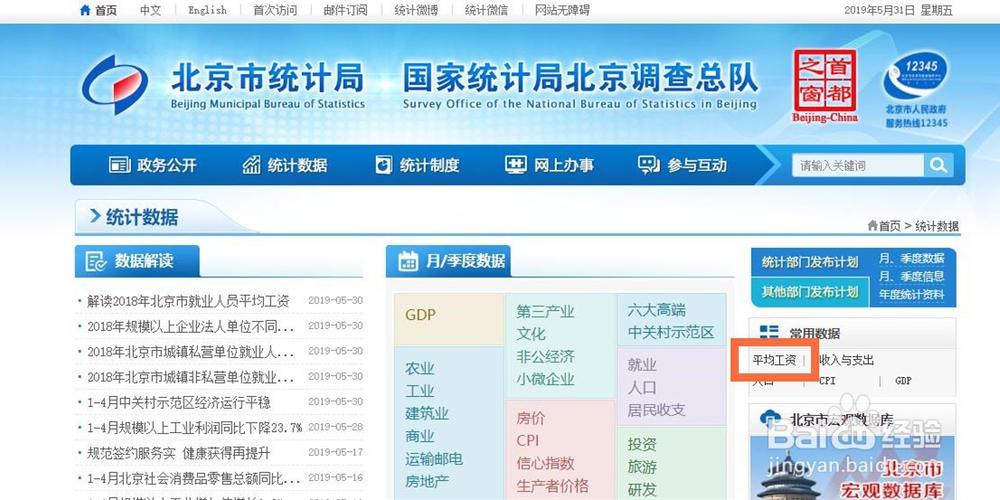Open article 解读2018年北京市就业人员平均工资
This screenshot has width=1000, height=500.
pos(188,300)
